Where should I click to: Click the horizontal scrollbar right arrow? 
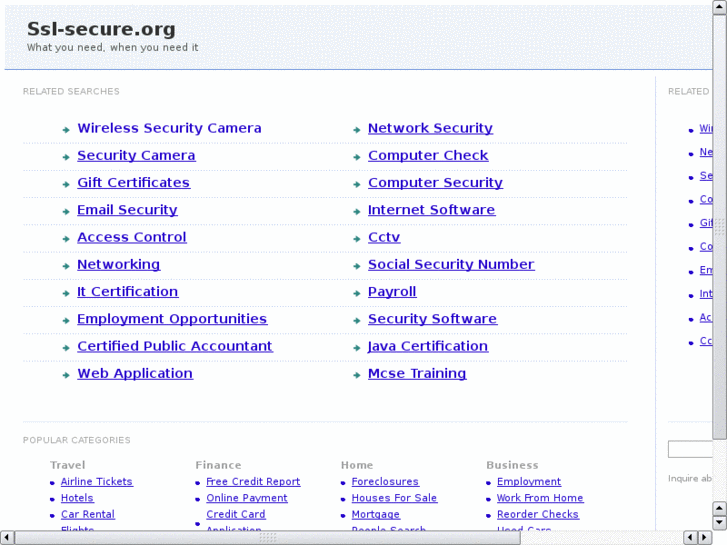pyautogui.click(x=705, y=538)
